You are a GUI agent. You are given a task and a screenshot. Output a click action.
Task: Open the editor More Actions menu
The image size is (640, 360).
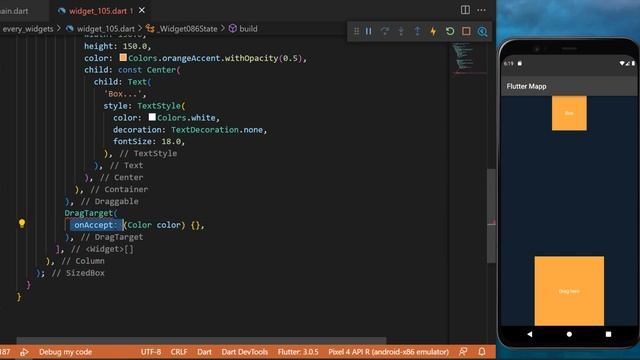[482, 10]
